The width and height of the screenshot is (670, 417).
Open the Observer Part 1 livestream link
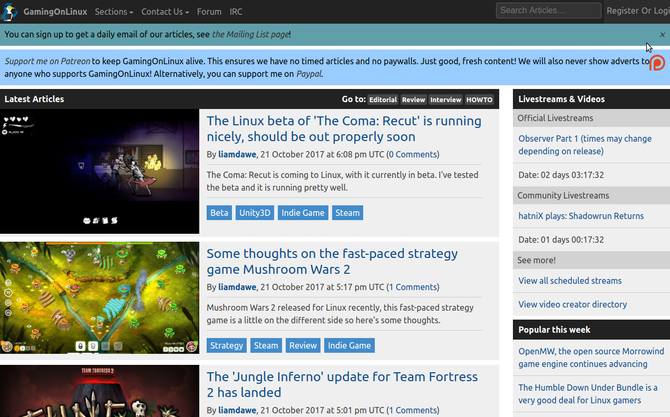click(x=585, y=145)
